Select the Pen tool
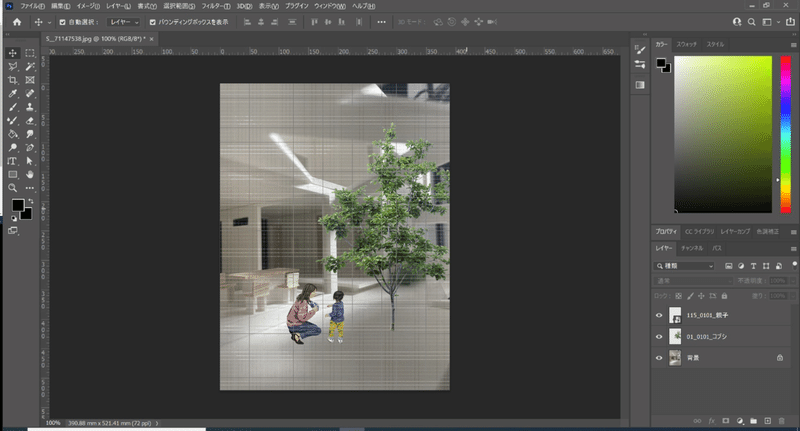Viewport: 800px width, 431px height. (30, 147)
